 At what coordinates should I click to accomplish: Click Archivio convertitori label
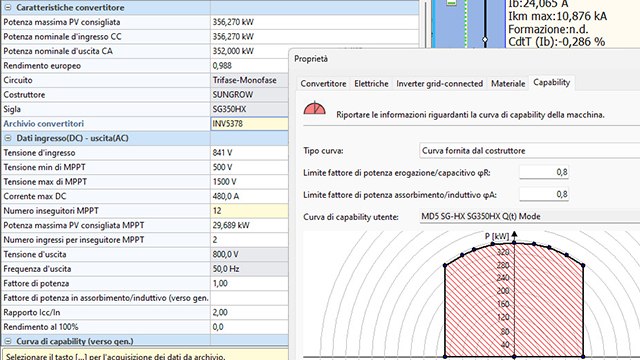[x=44, y=124]
